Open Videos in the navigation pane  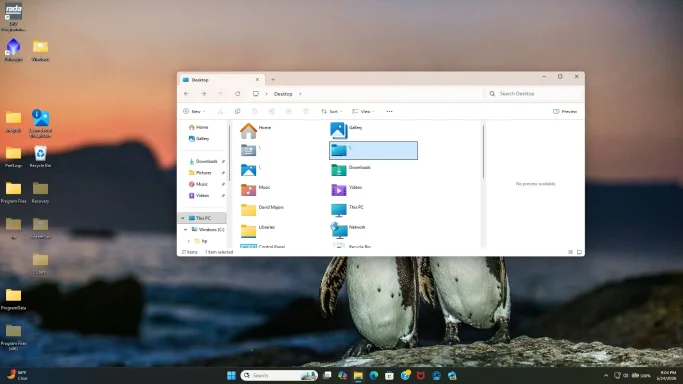coord(199,195)
